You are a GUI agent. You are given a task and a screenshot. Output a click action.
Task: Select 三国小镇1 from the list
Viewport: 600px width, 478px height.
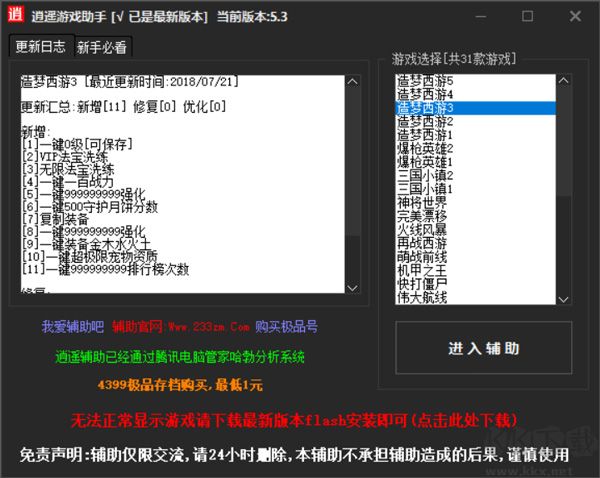point(424,188)
